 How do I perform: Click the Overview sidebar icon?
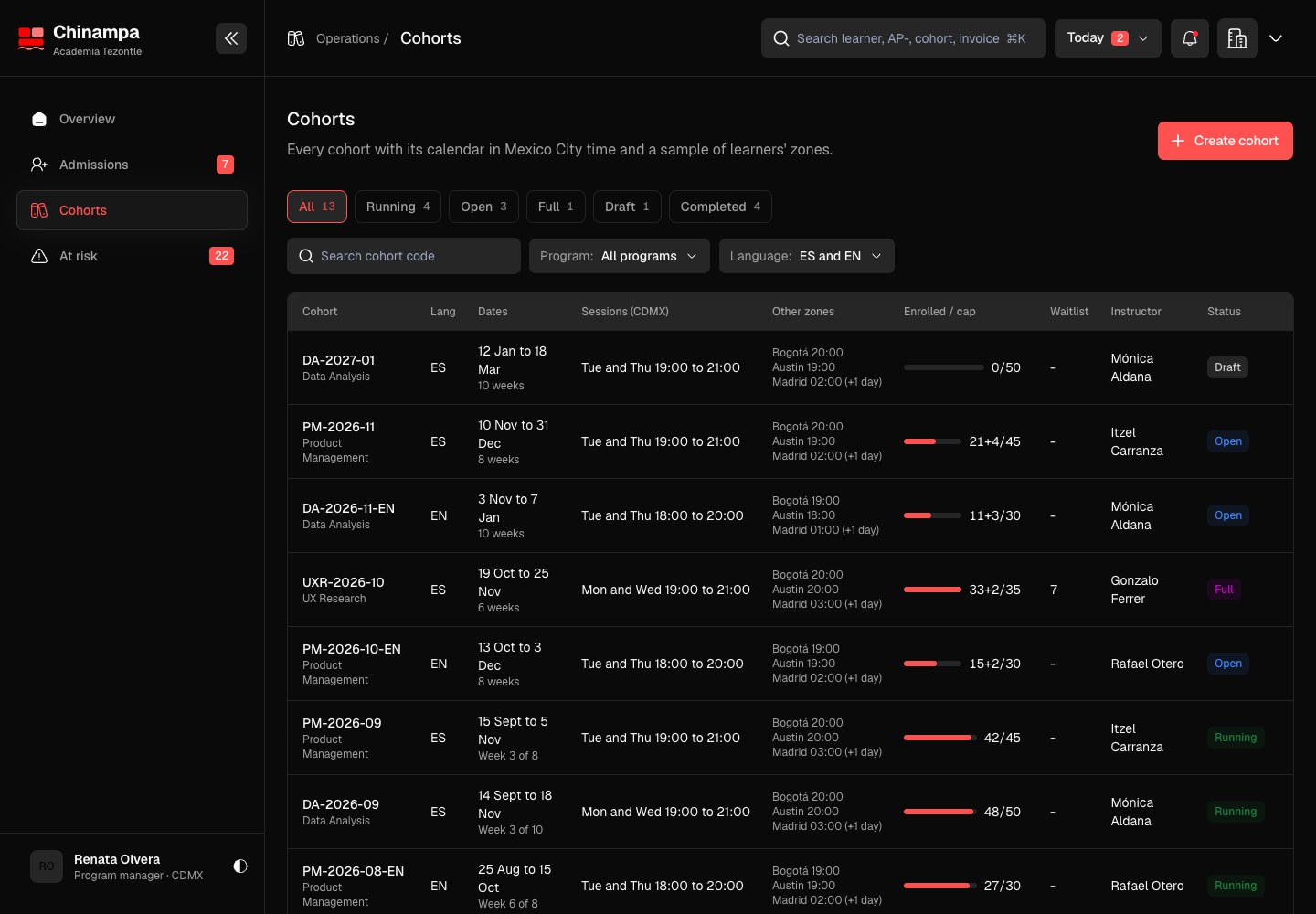point(39,119)
